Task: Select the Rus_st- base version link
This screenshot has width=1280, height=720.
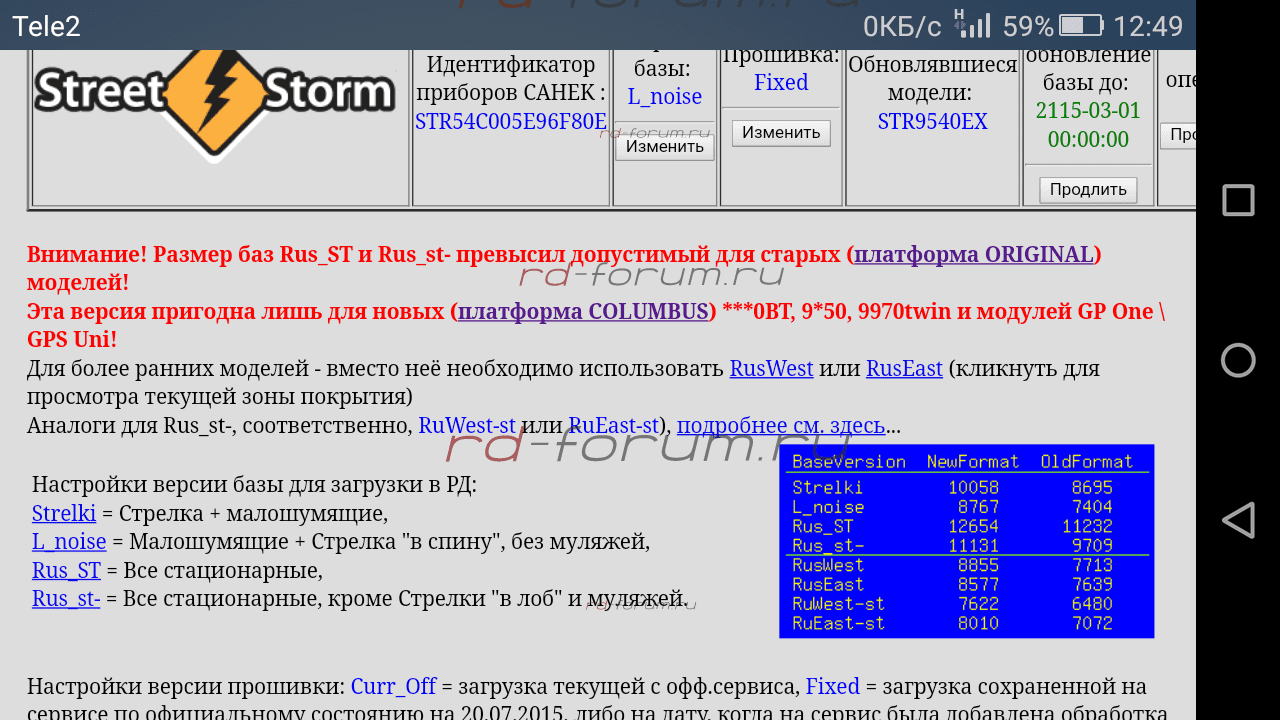Action: tap(66, 598)
